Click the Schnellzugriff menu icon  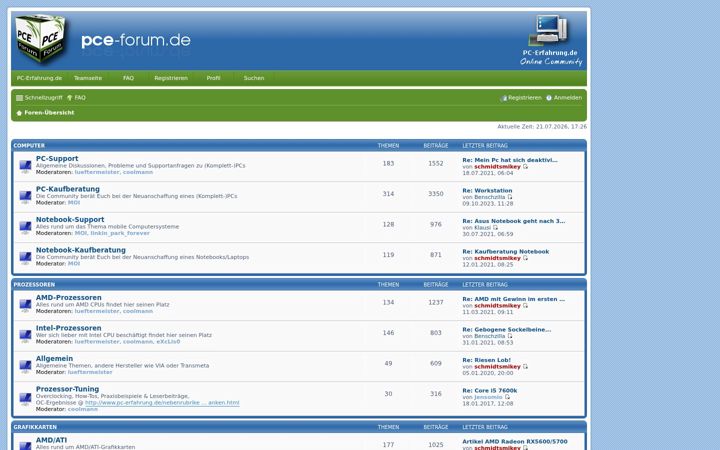19,98
